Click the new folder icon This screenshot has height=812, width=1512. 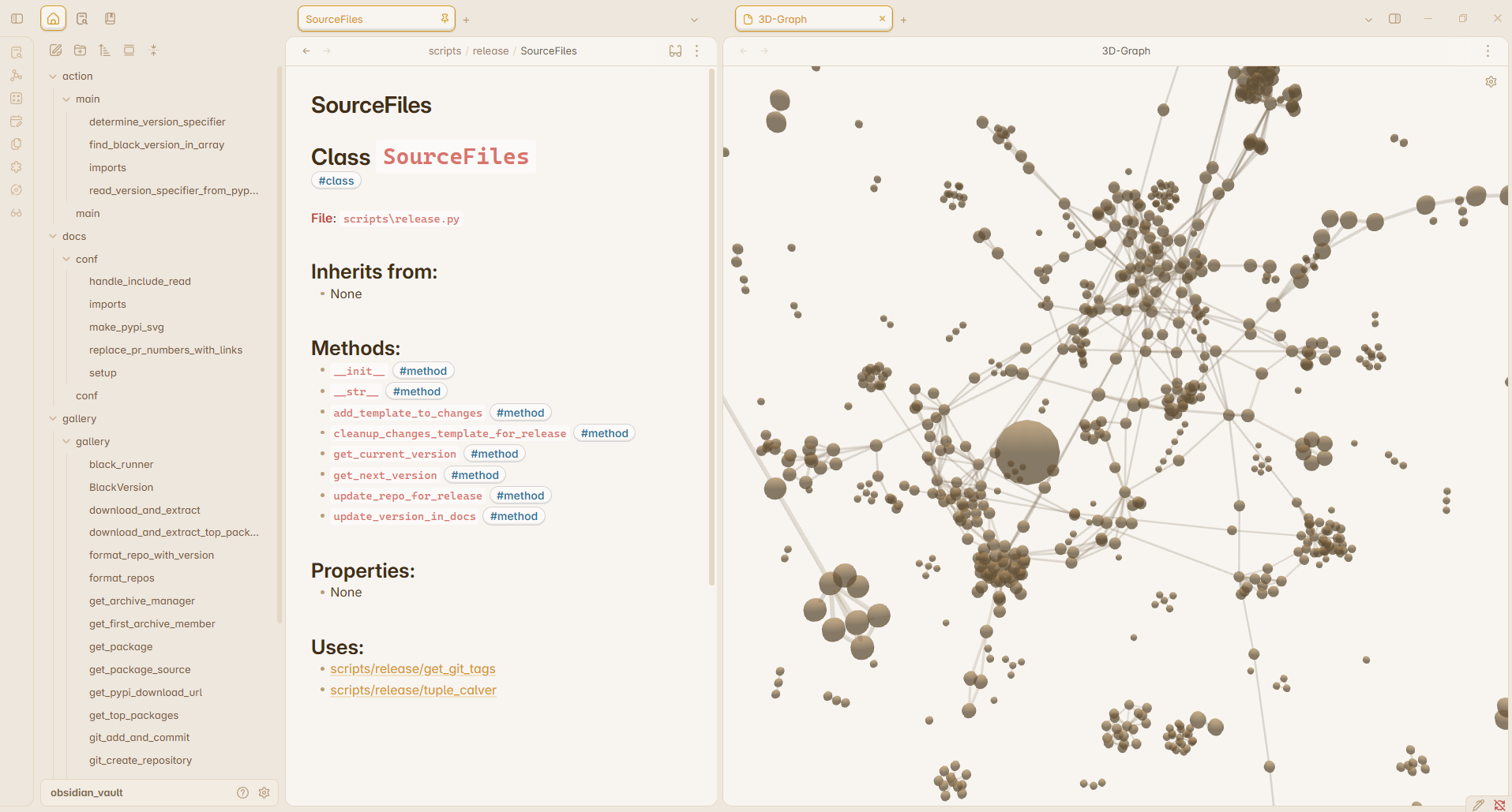click(x=80, y=51)
